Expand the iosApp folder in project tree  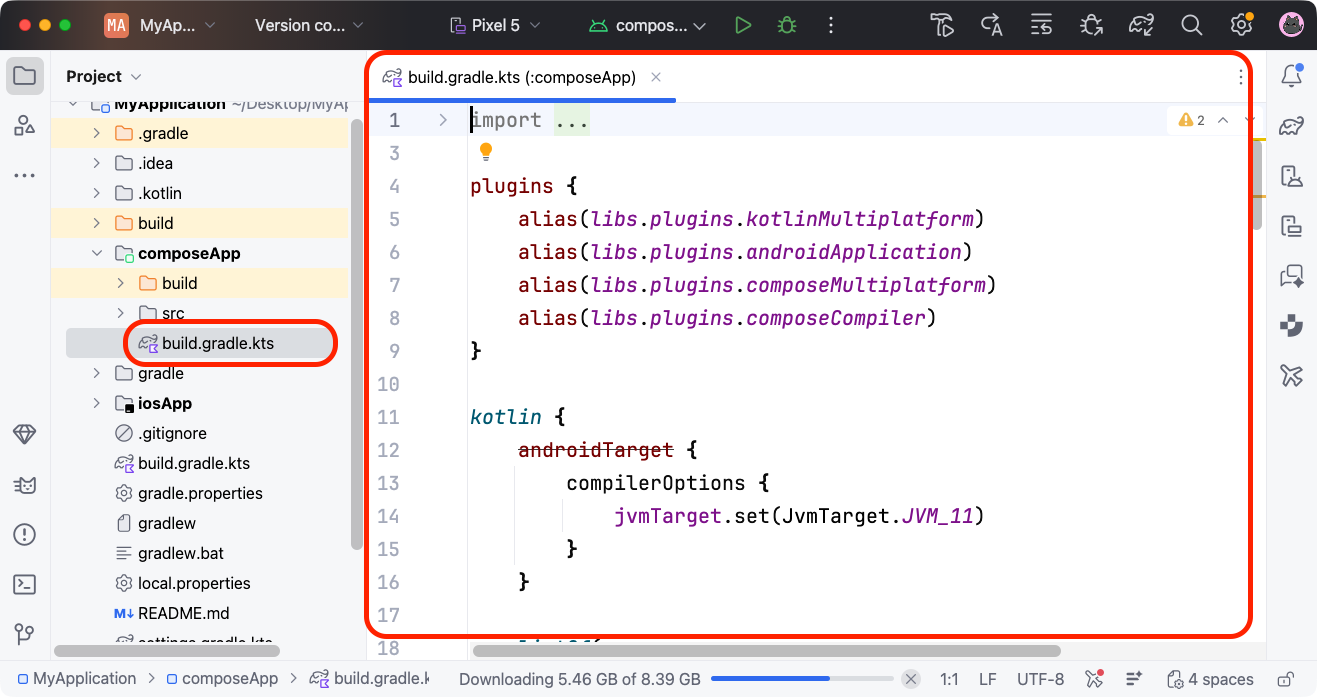coord(97,403)
